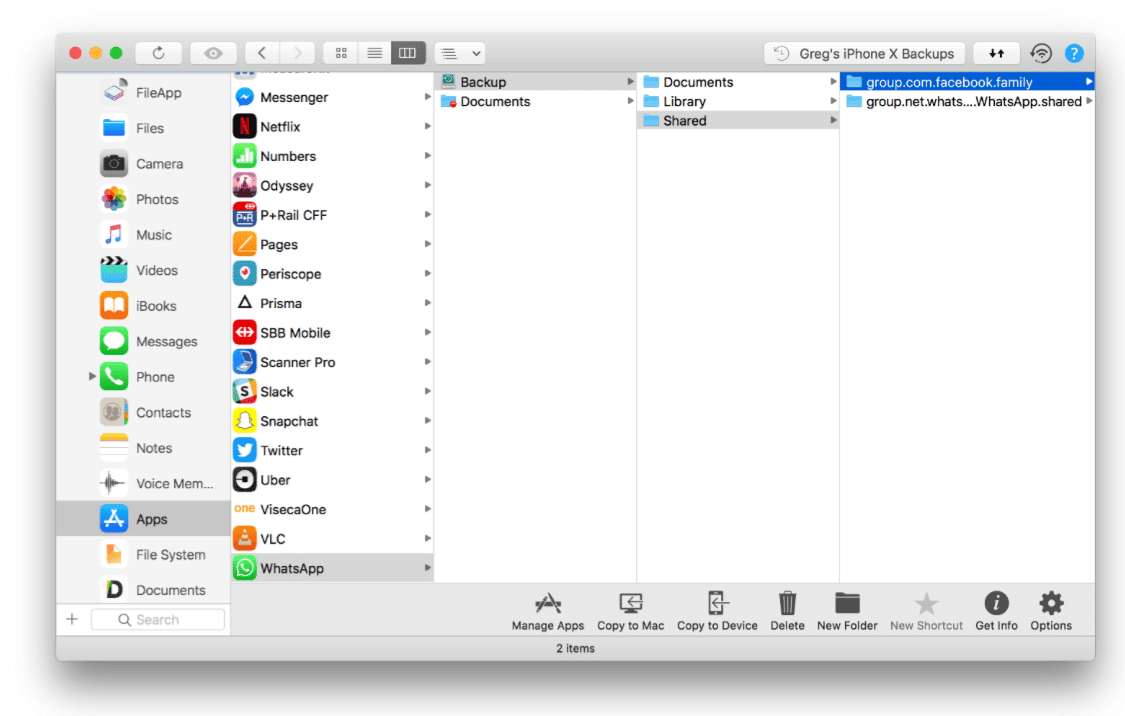1125x716 pixels.
Task: Open Music section in sidebar
Action: (143, 235)
